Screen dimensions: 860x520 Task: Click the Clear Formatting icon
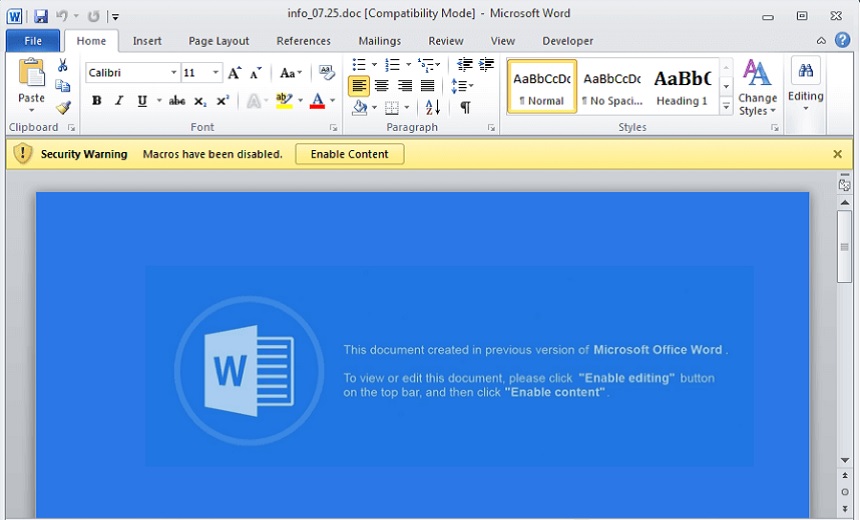click(x=326, y=73)
